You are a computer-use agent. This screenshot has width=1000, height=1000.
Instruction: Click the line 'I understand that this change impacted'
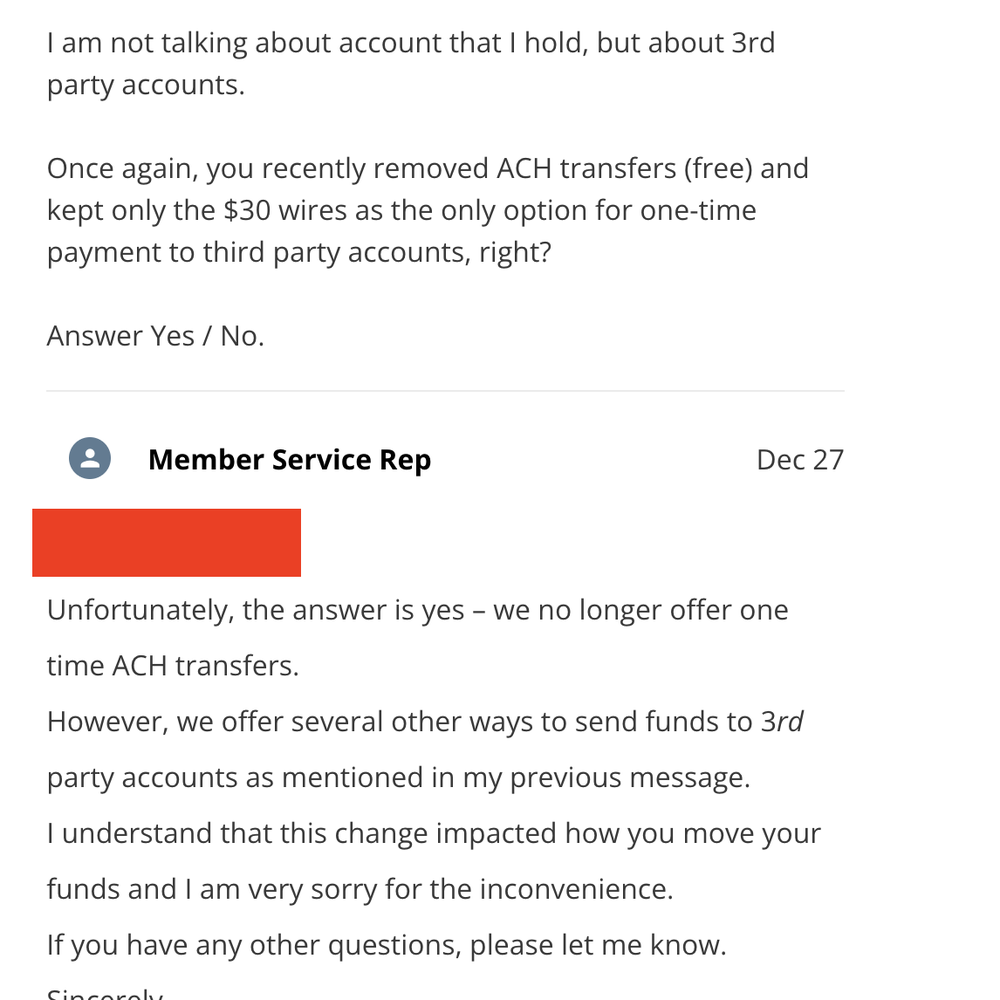point(434,834)
